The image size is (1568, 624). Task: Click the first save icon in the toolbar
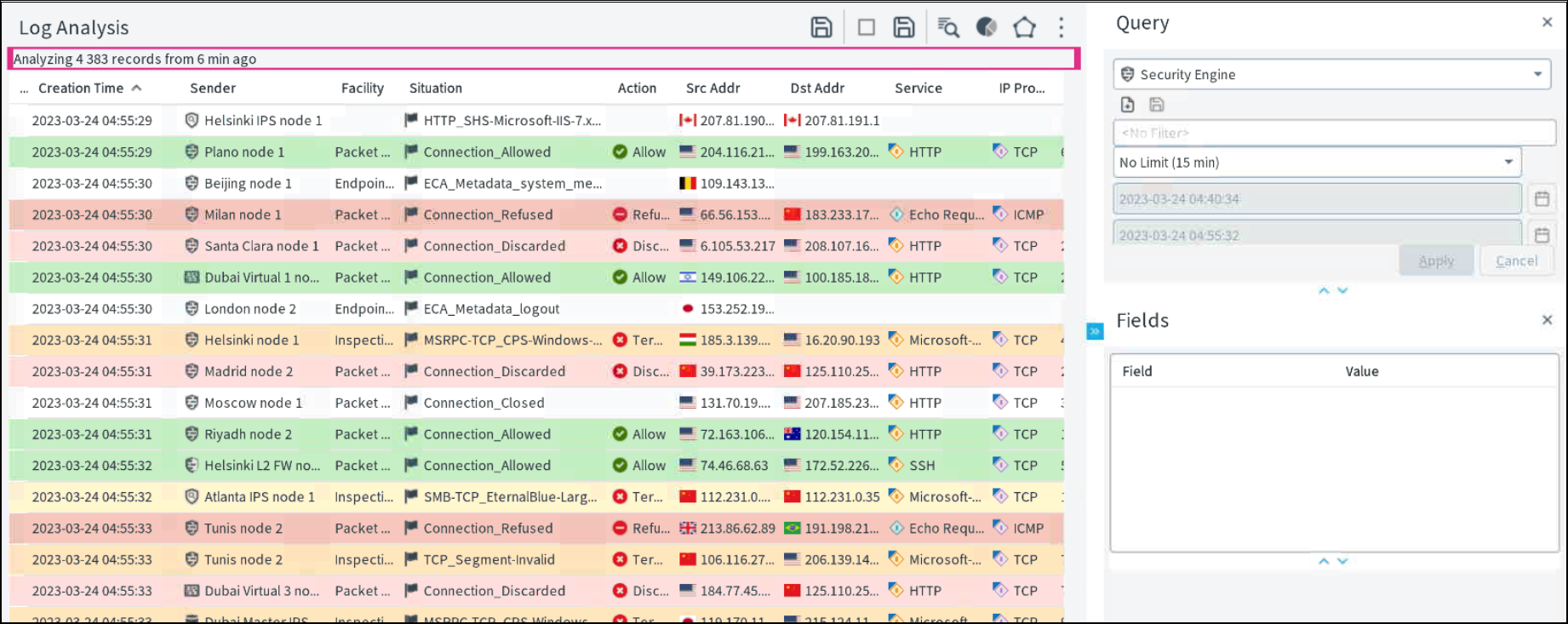click(821, 27)
